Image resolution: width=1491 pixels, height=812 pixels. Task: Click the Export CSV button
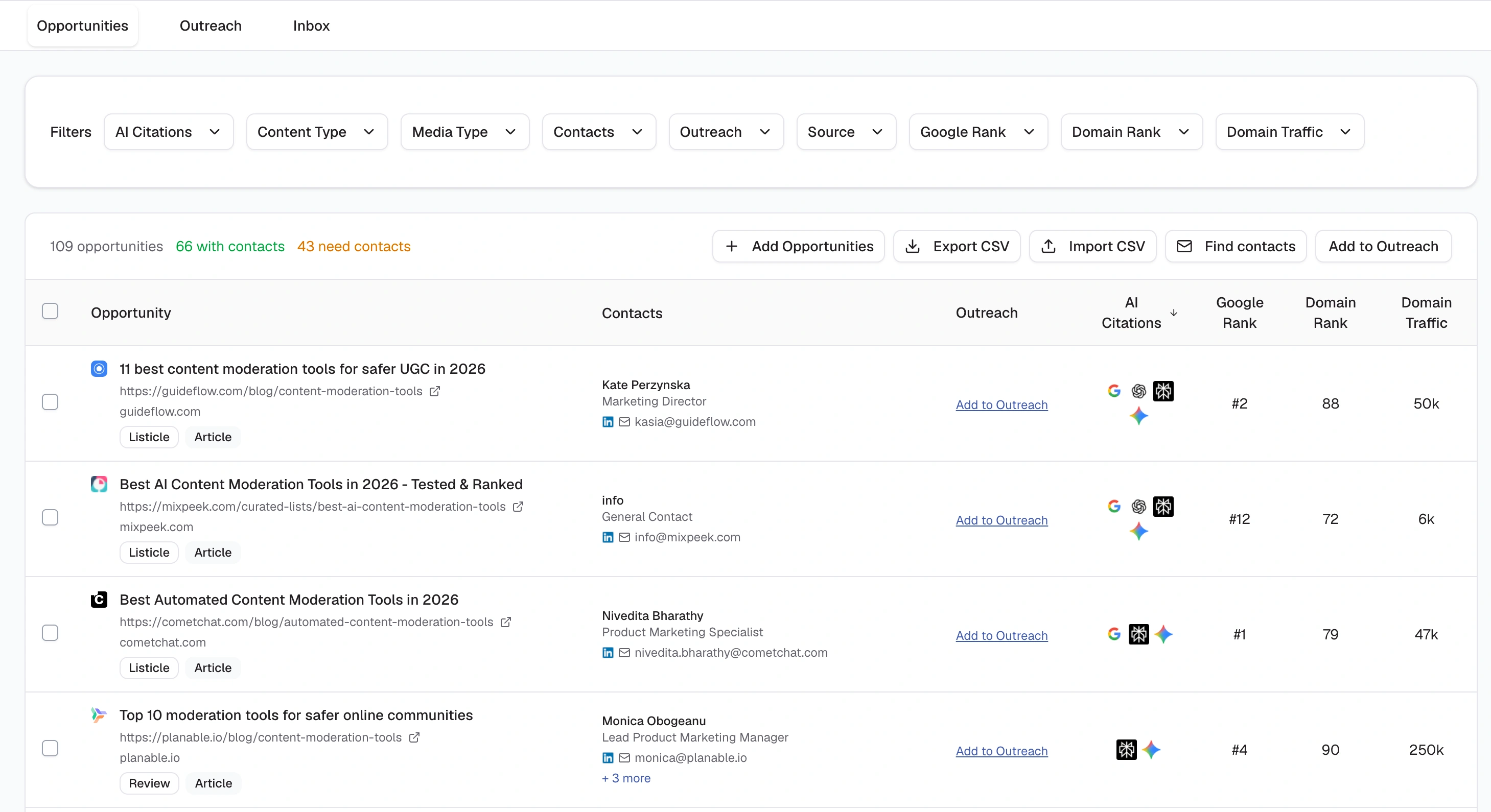pyautogui.click(x=957, y=246)
